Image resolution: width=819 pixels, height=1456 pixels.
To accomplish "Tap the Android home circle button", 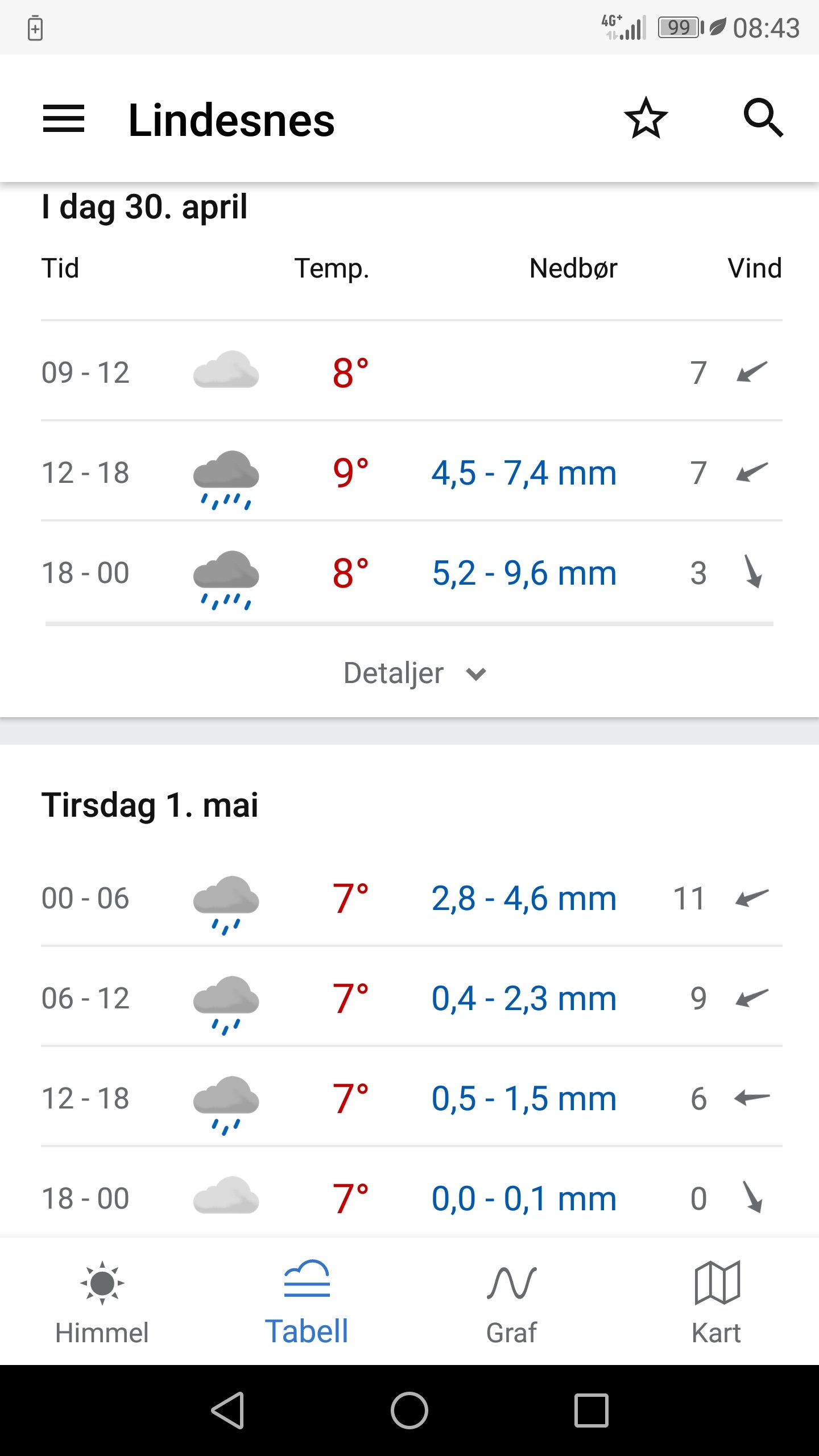I will pyautogui.click(x=409, y=1410).
